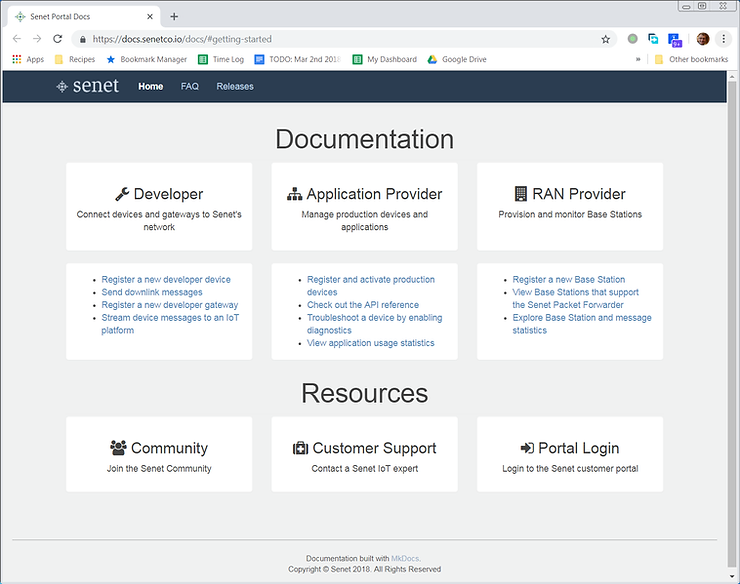Reload the page
This screenshot has width=740, height=584.
click(x=58, y=39)
